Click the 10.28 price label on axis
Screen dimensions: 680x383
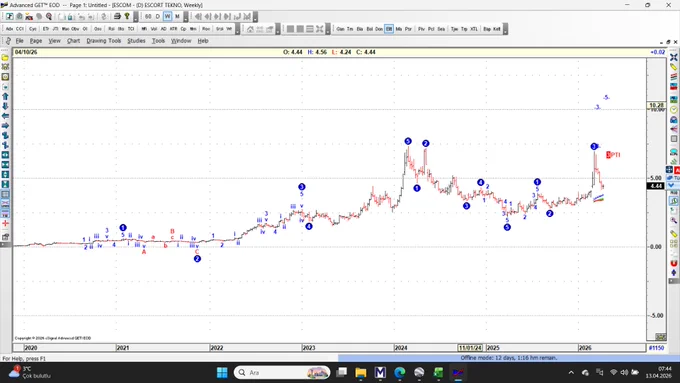(x=656, y=105)
